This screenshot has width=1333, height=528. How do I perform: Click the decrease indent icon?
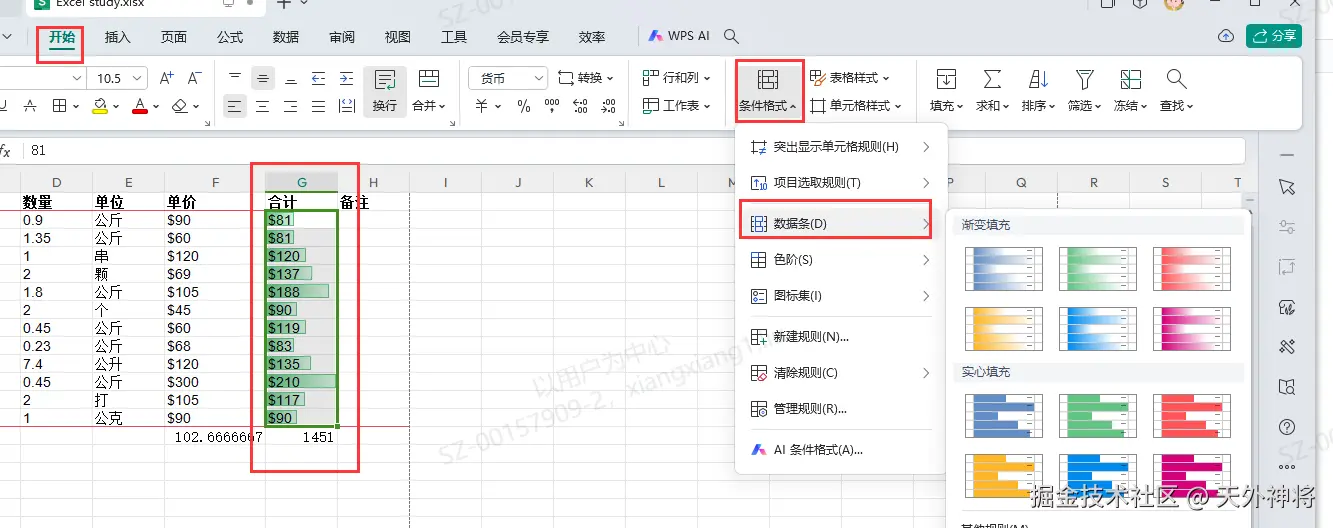[318, 78]
